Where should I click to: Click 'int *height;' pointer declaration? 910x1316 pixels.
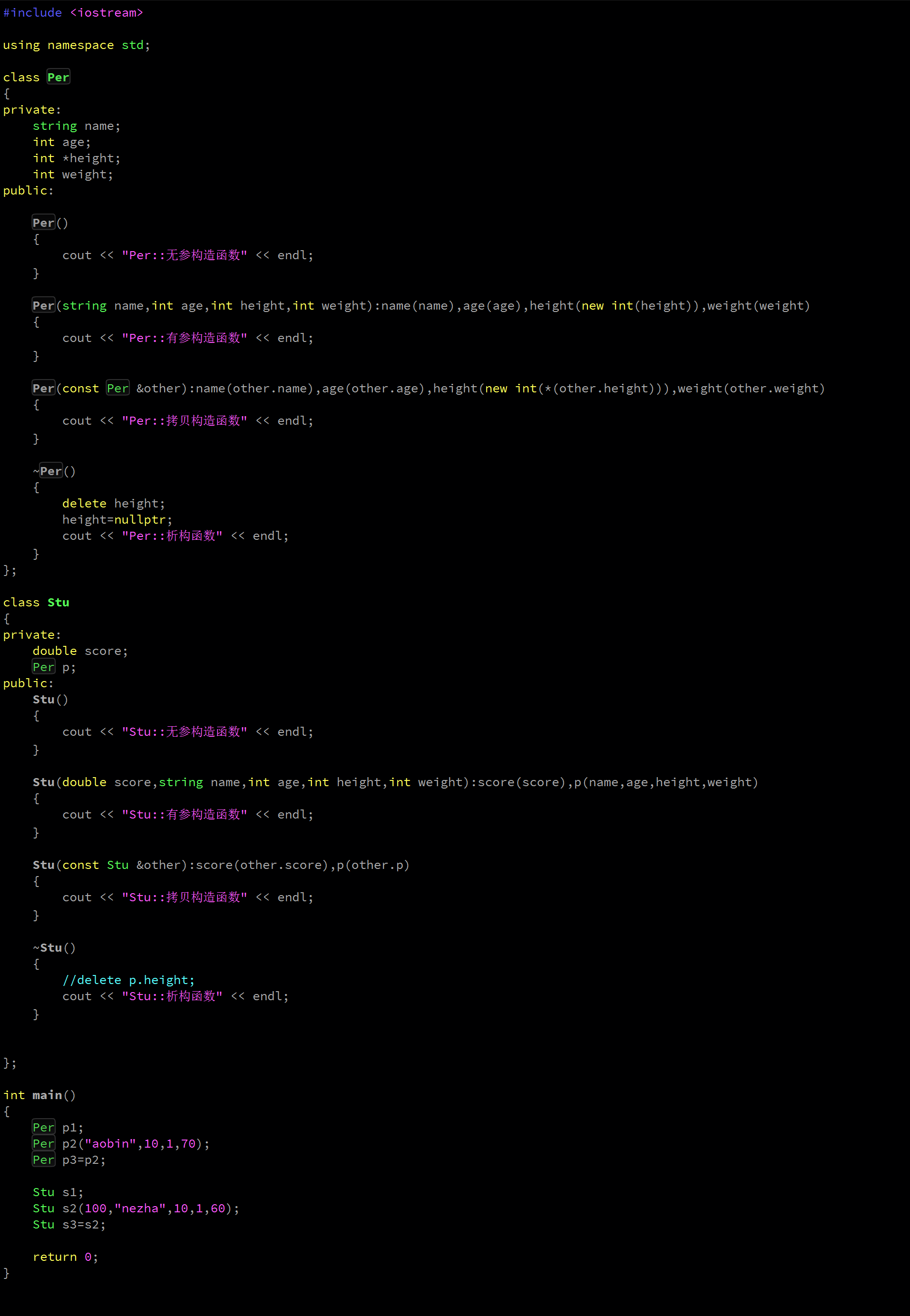77,158
